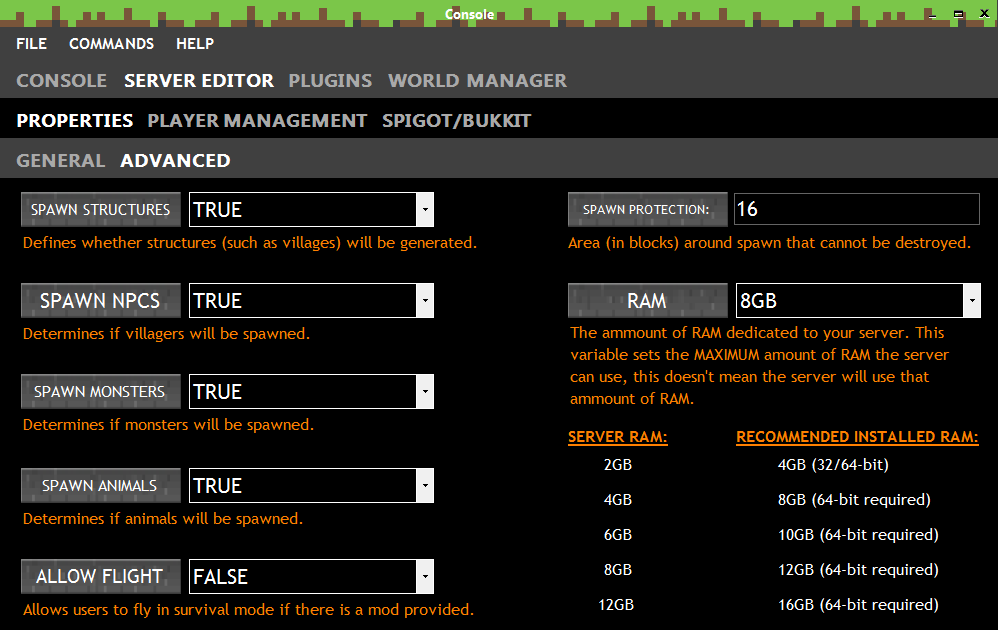The height and width of the screenshot is (630, 998).
Task: Click inside the SPAWN PROTECTION field
Action: [856, 209]
